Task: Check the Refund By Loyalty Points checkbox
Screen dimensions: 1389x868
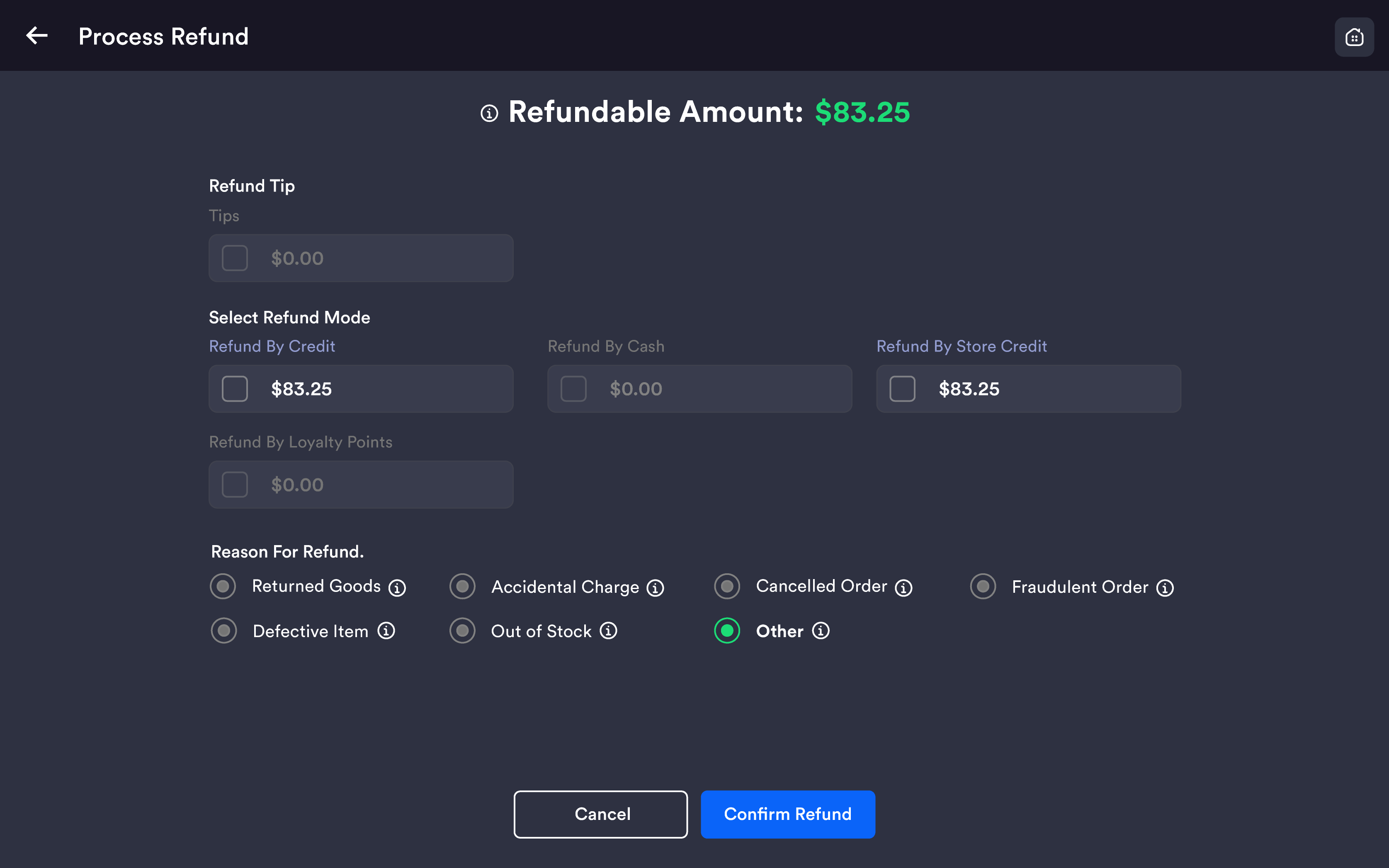Action: click(x=235, y=485)
